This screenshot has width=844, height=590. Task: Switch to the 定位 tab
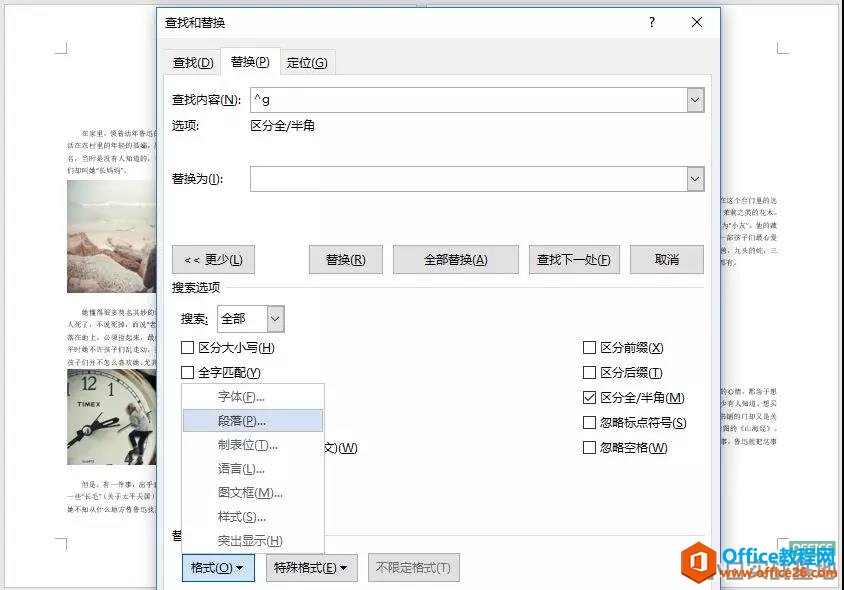308,60
